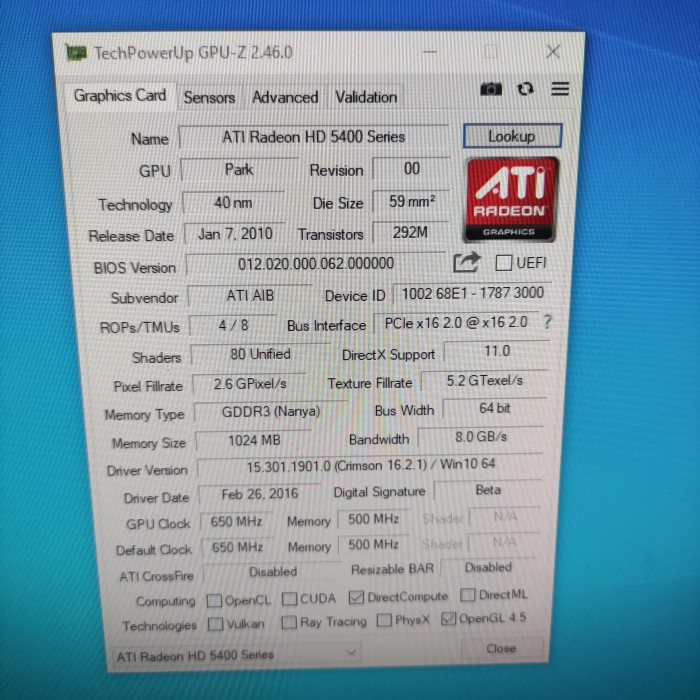Click the Driver Date field Feb 26, 2016
The height and width of the screenshot is (700, 700).
260,494
